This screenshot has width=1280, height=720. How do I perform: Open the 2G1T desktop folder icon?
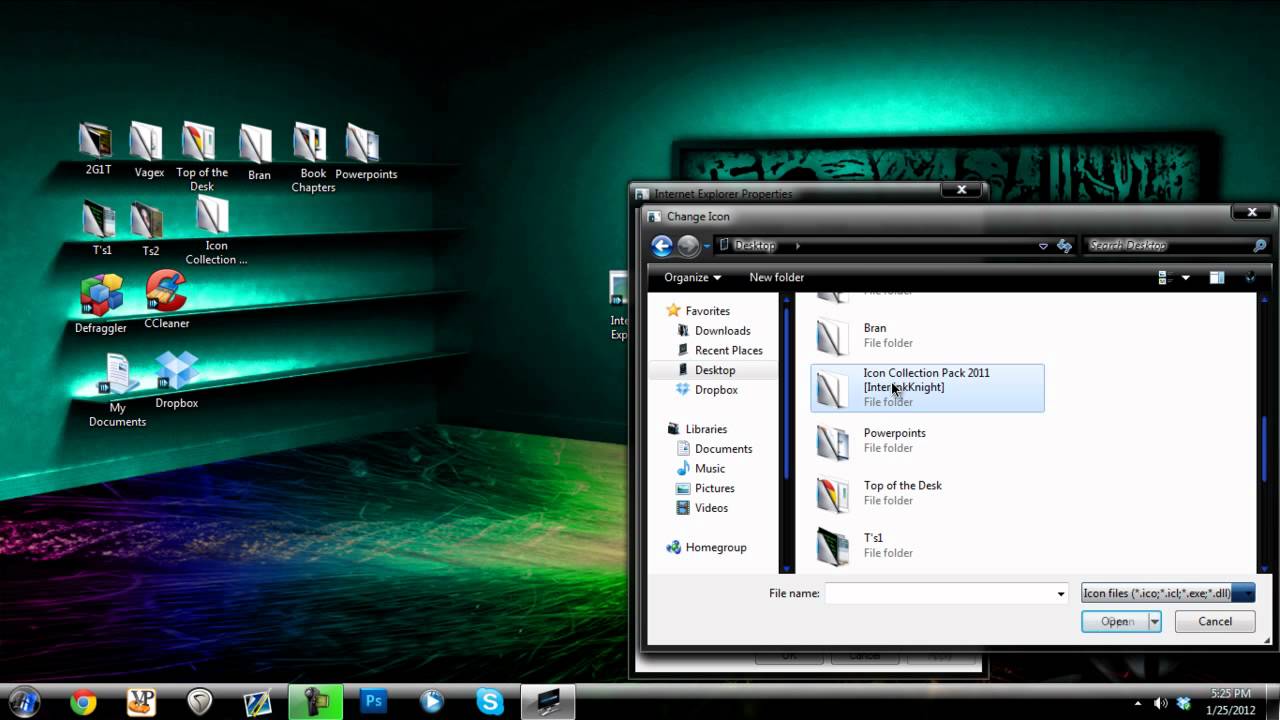pos(98,149)
